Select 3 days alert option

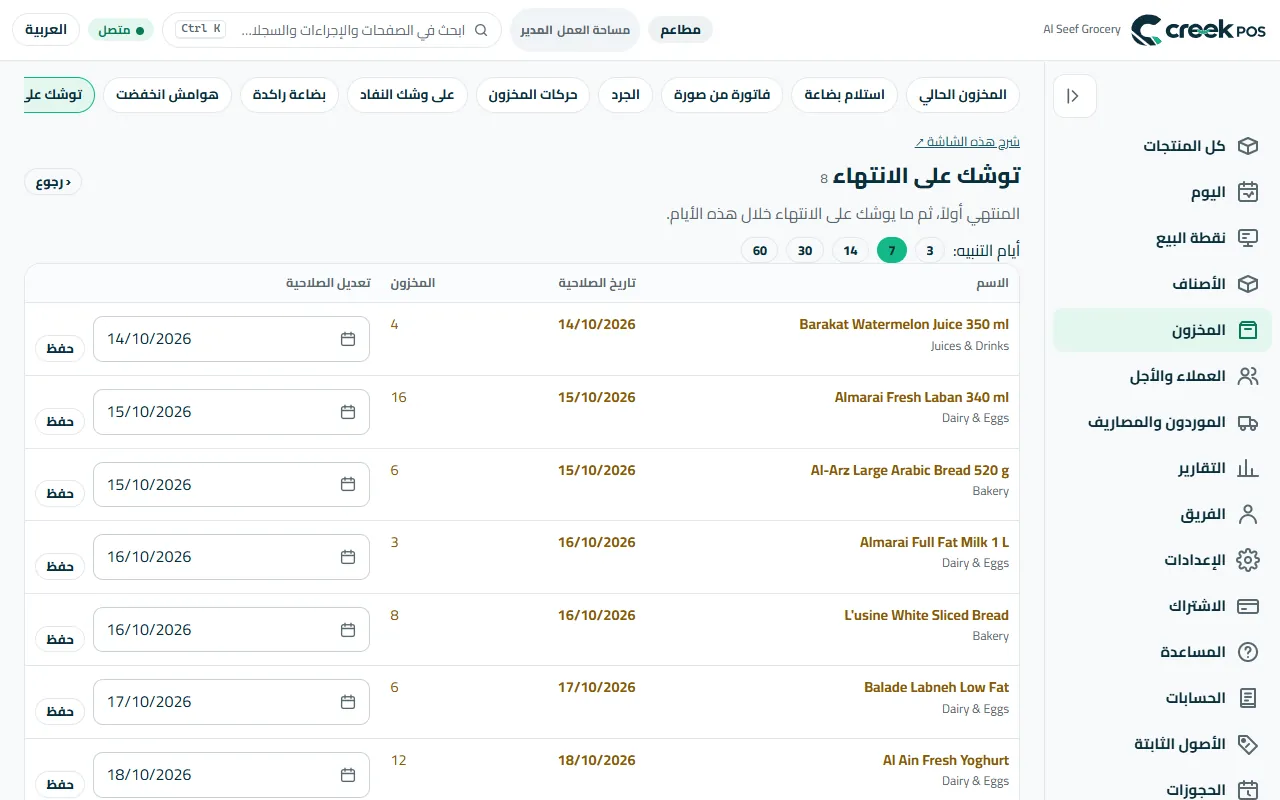929,250
